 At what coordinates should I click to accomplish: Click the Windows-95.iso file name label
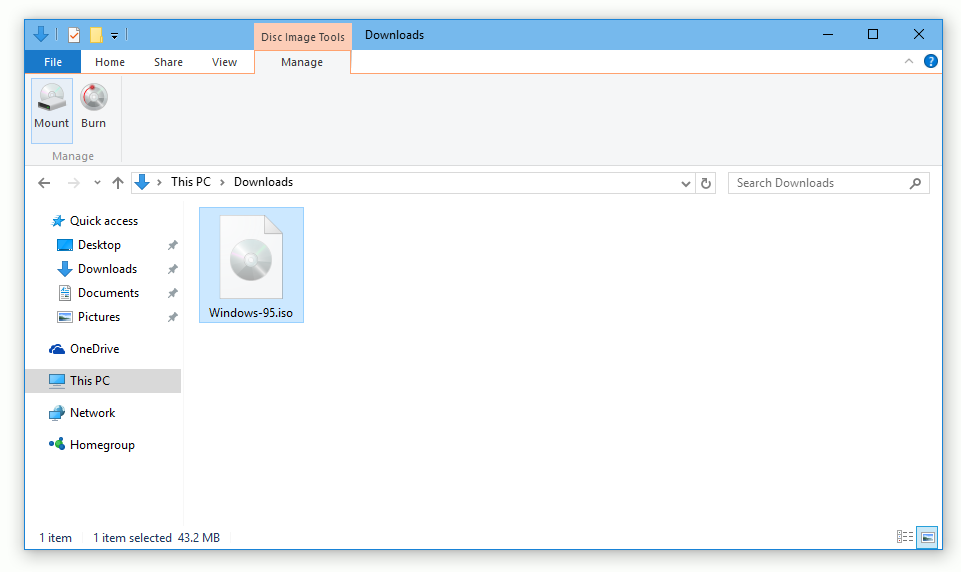(251, 313)
